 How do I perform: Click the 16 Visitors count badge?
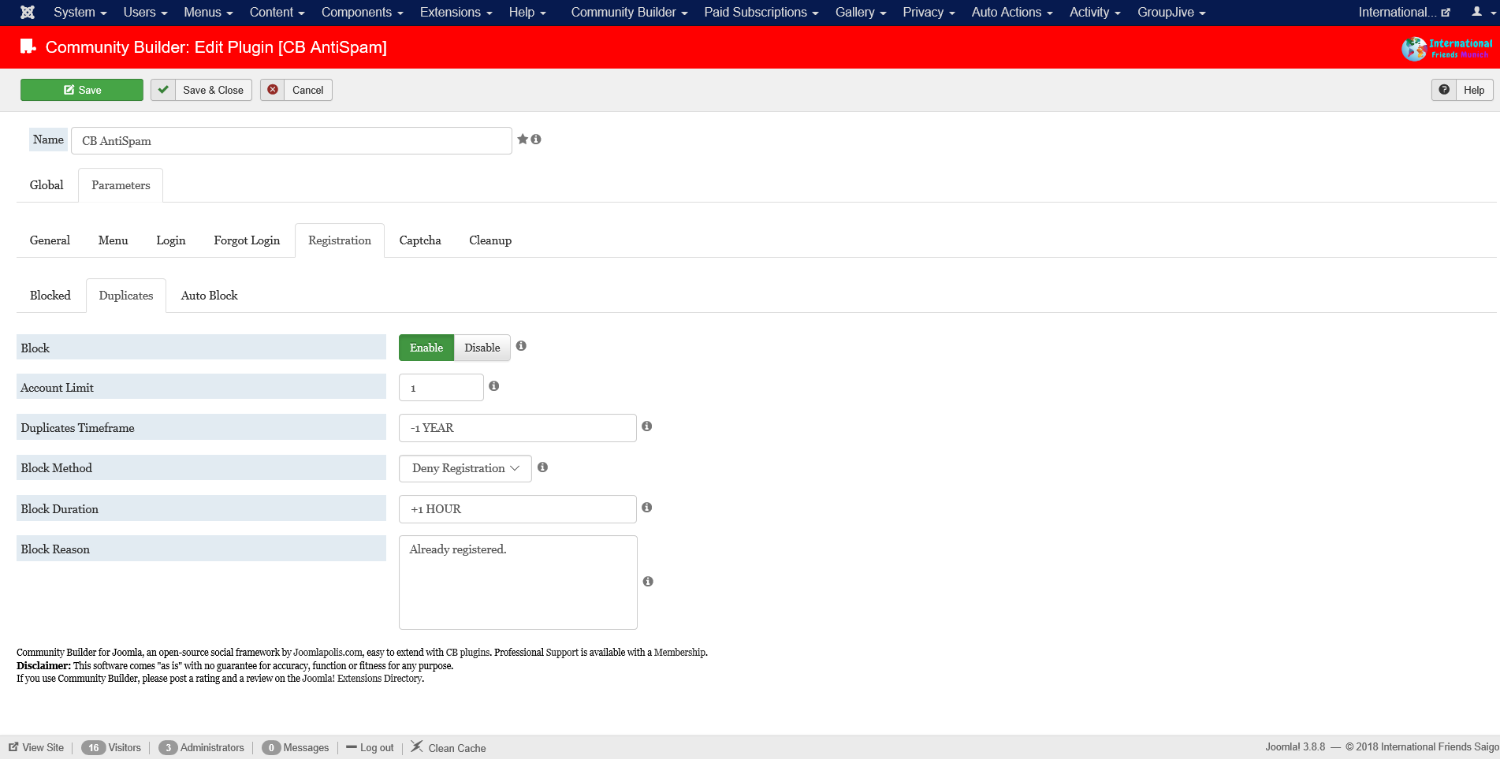coord(94,747)
